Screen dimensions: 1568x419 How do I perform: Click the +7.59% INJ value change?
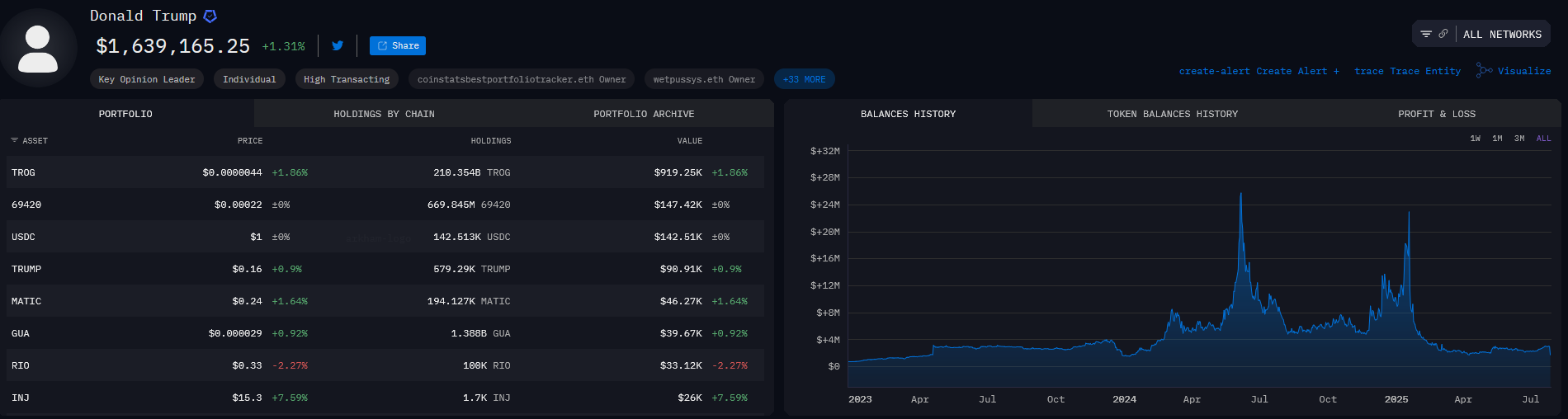point(730,398)
